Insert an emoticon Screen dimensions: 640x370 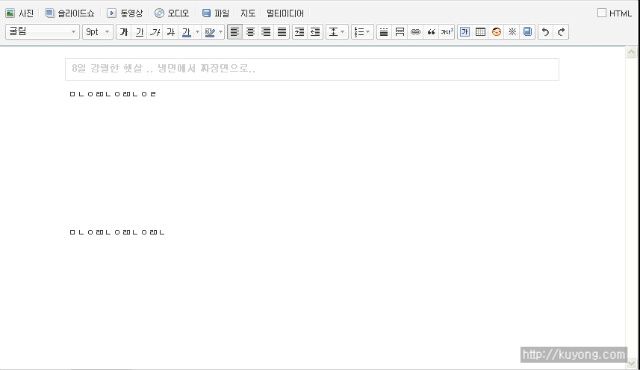coord(496,32)
